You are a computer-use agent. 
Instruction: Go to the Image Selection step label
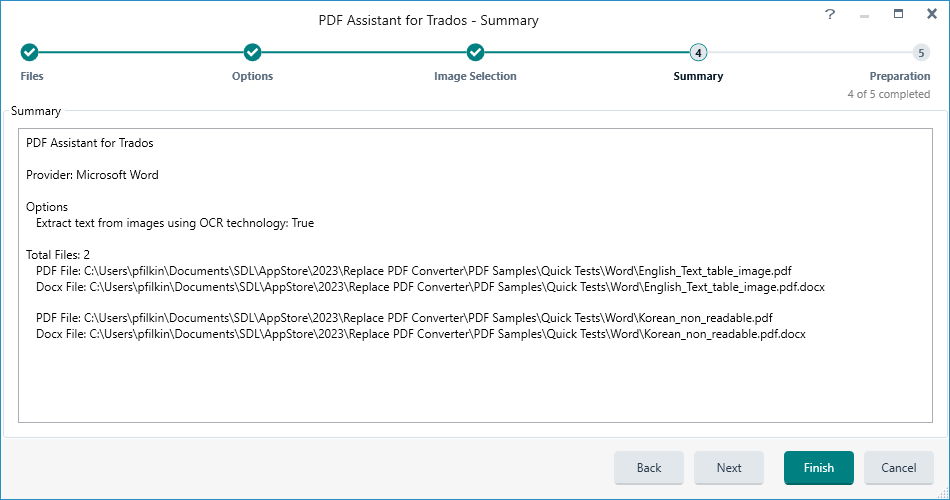click(475, 76)
